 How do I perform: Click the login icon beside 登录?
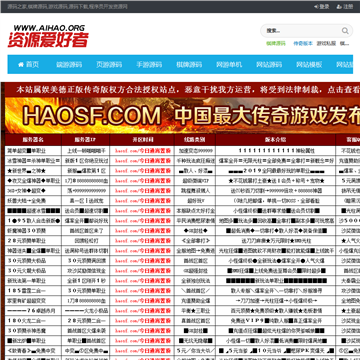click(316, 6)
